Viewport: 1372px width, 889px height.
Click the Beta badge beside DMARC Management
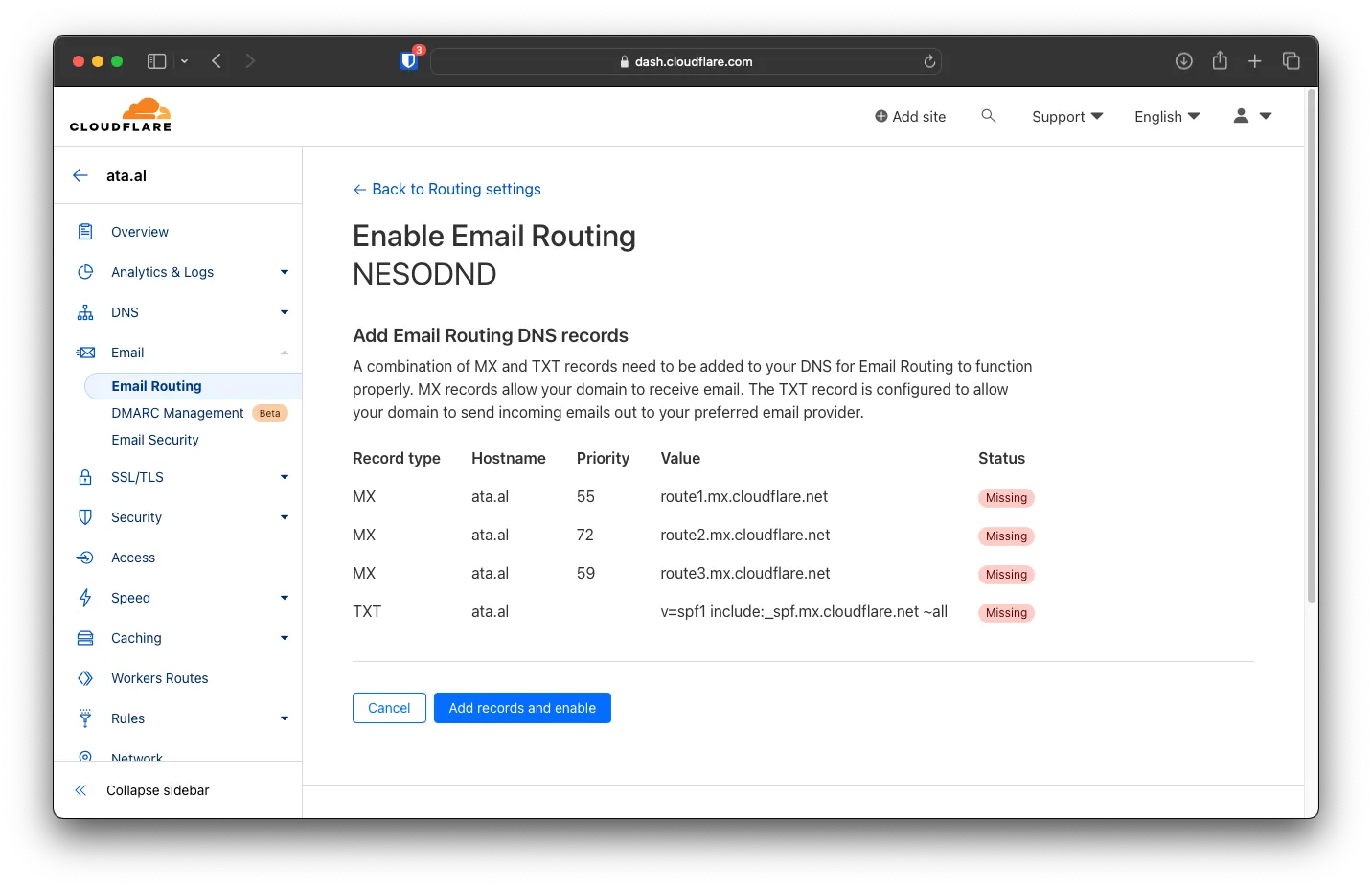pos(270,413)
